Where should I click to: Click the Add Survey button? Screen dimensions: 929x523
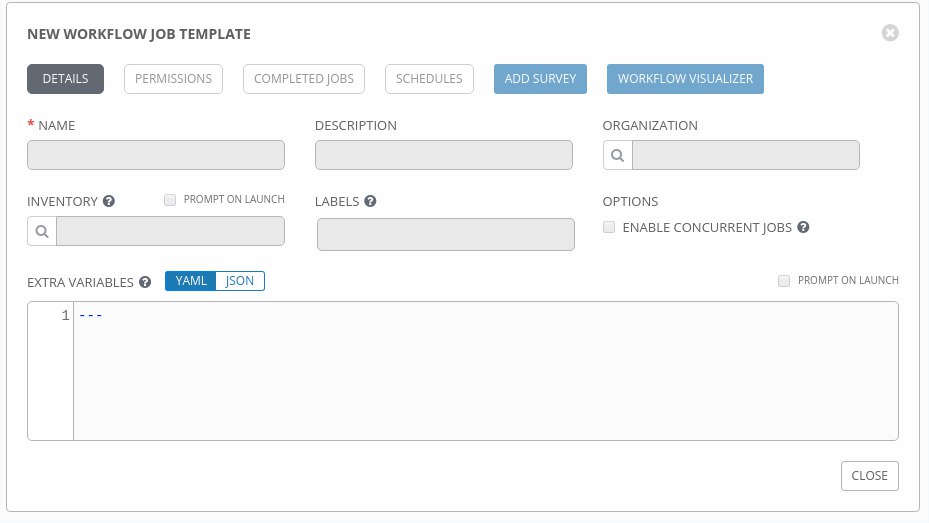[x=540, y=79]
